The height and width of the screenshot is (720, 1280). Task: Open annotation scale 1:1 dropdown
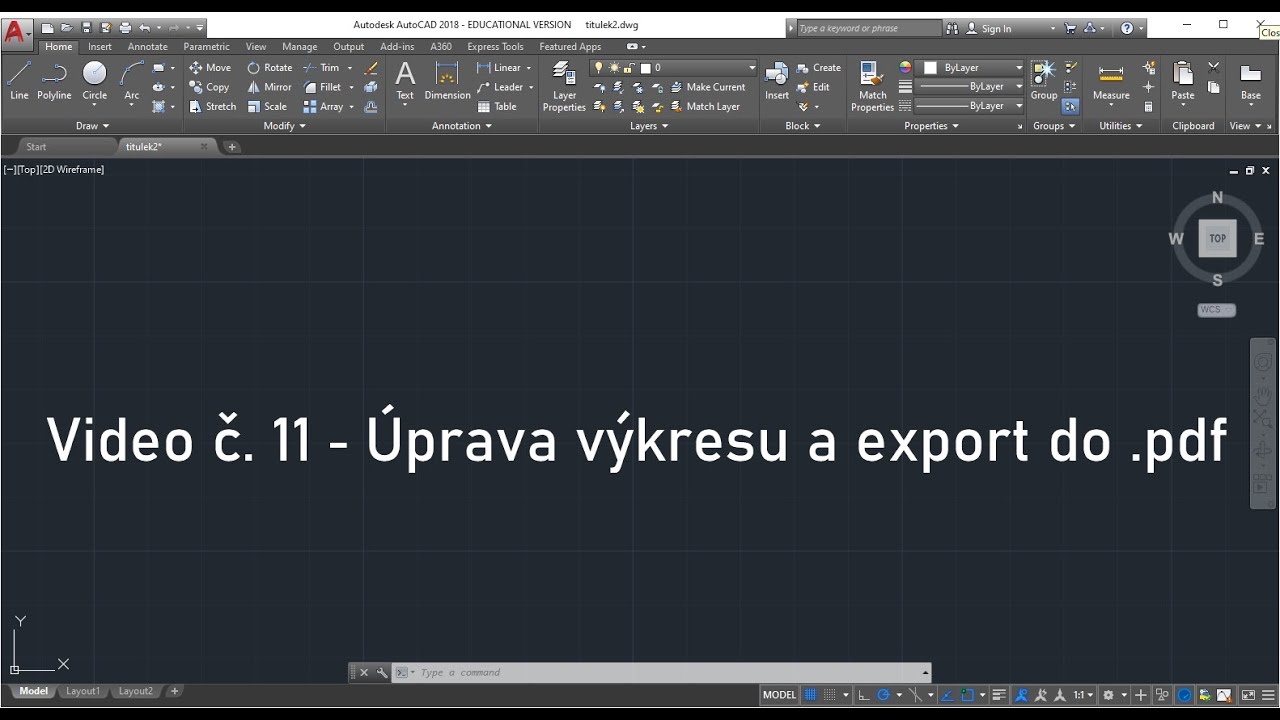click(x=1085, y=695)
